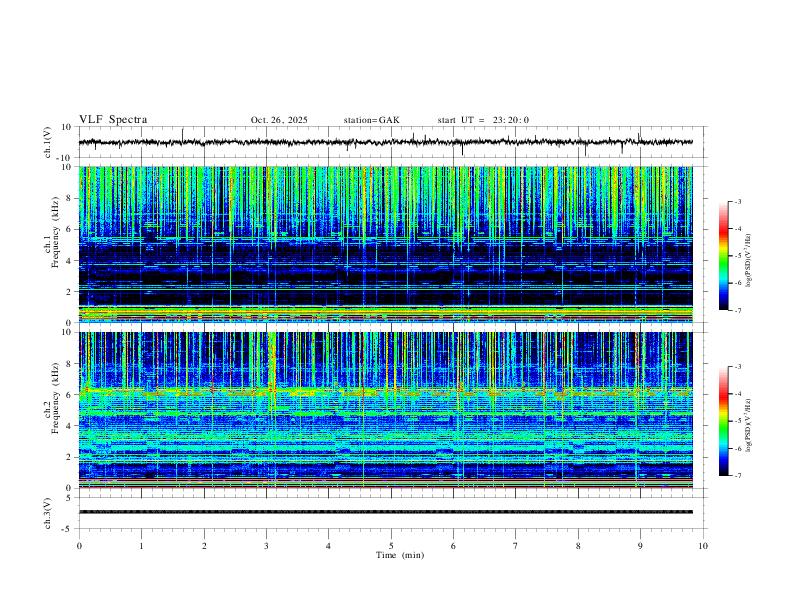Click the "7" tick on the time axis
The image size is (792, 612).
tap(516, 546)
